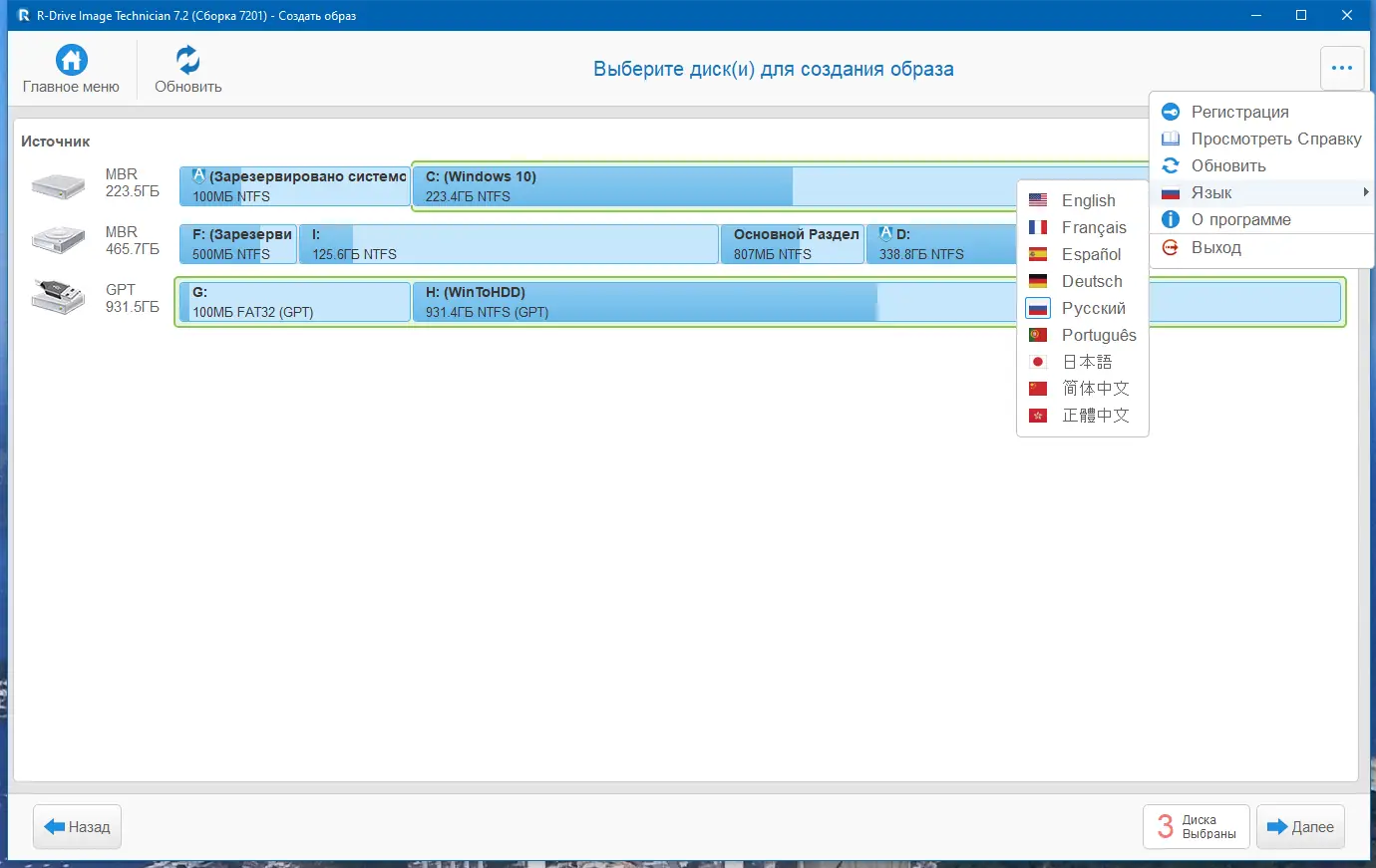Image resolution: width=1376 pixels, height=868 pixels.
Task: Click the Обновить refresh icon on the toolbar
Action: (185, 58)
